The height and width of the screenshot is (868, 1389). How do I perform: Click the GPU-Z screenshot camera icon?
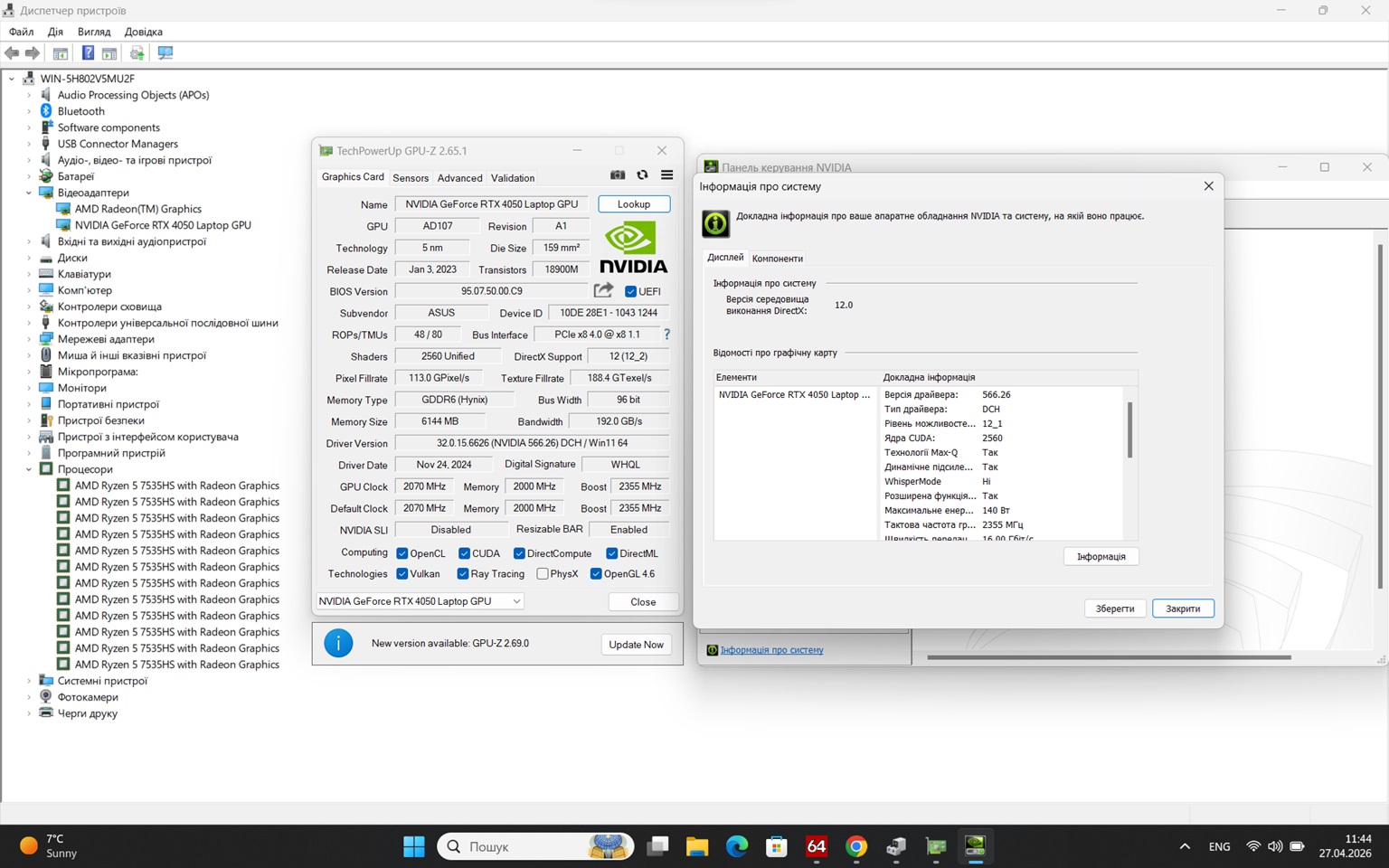click(618, 175)
